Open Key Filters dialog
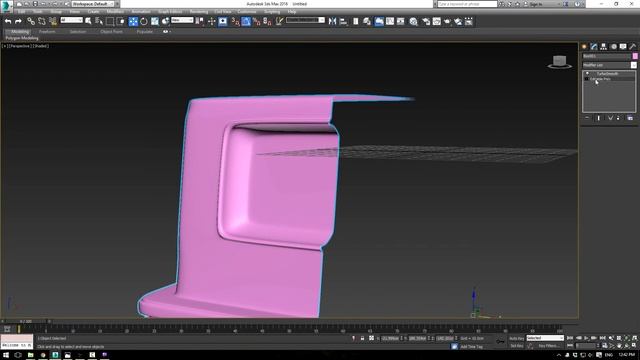Image resolution: width=640 pixels, height=360 pixels. coord(549,346)
